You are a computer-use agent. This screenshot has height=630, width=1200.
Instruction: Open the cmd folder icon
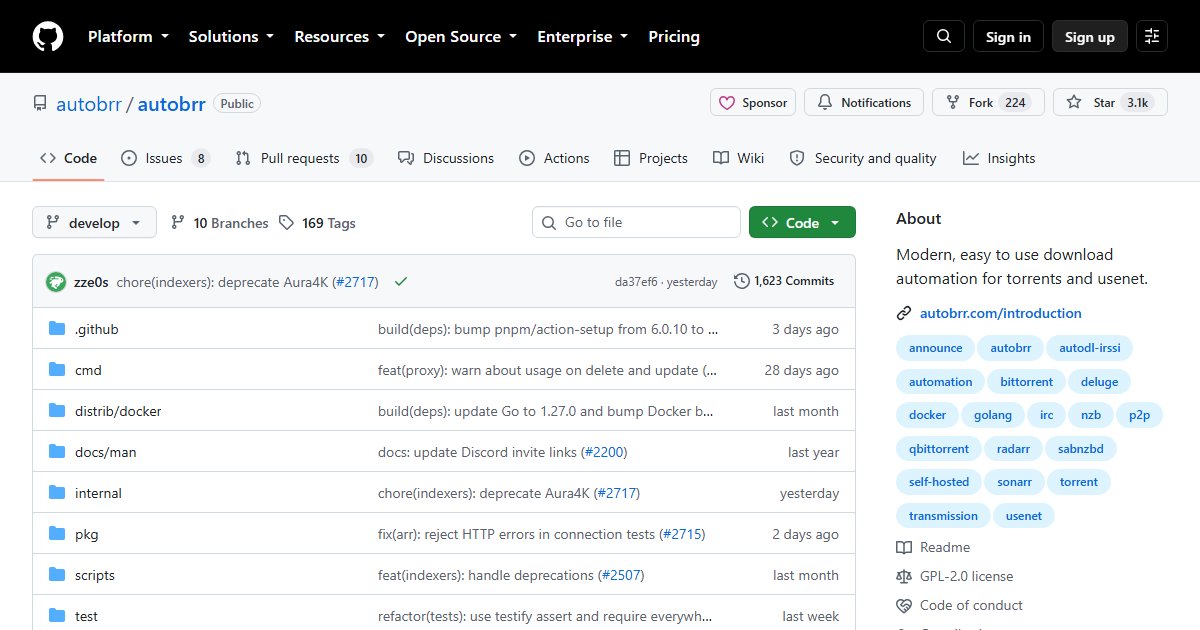(57, 370)
